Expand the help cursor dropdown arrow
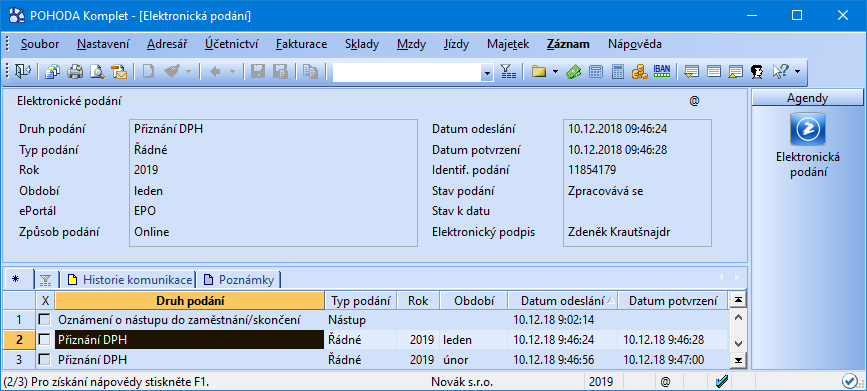Screen dimensions: 867x391 pos(797,71)
